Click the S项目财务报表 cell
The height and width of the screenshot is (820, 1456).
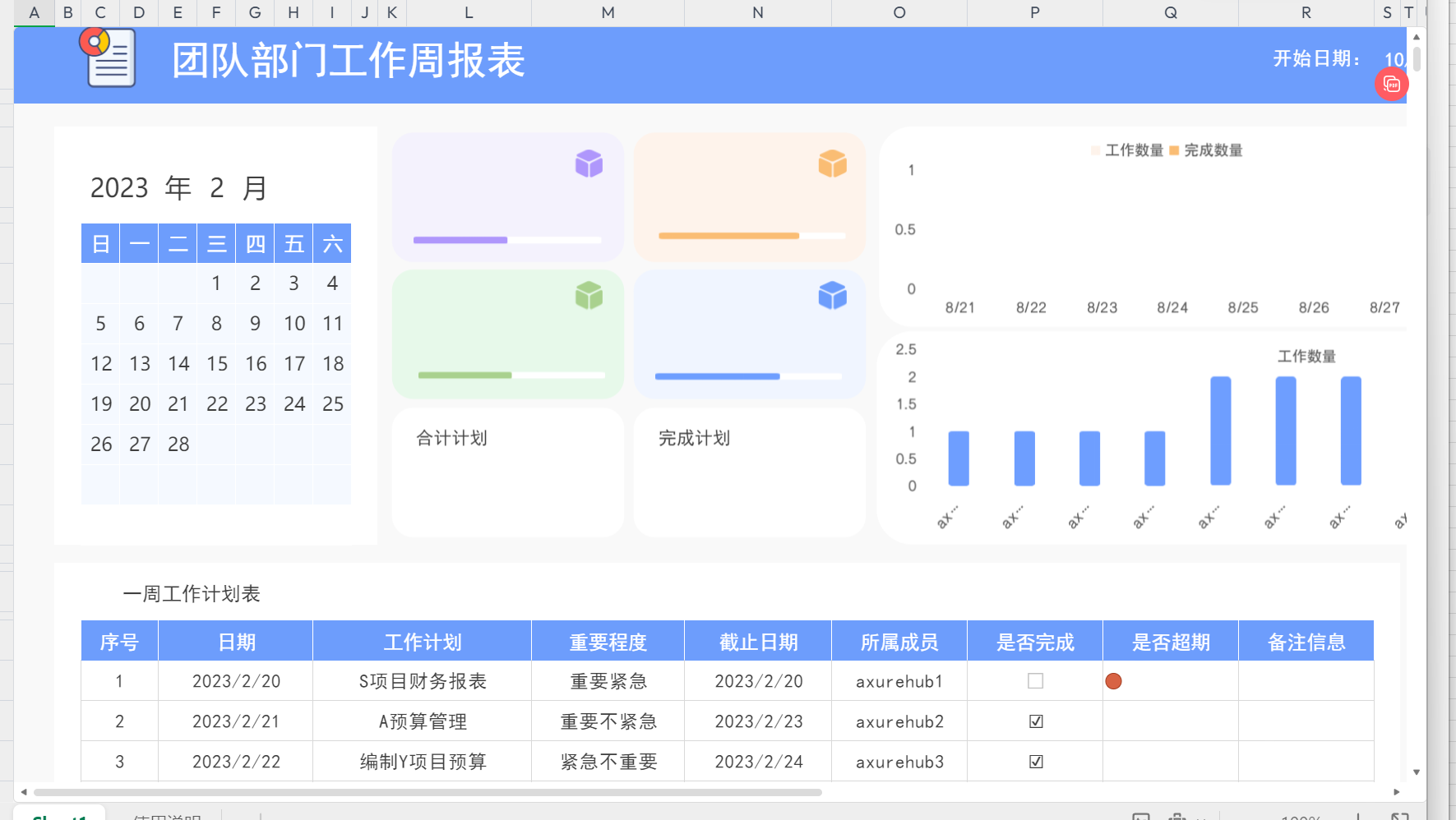tap(423, 681)
